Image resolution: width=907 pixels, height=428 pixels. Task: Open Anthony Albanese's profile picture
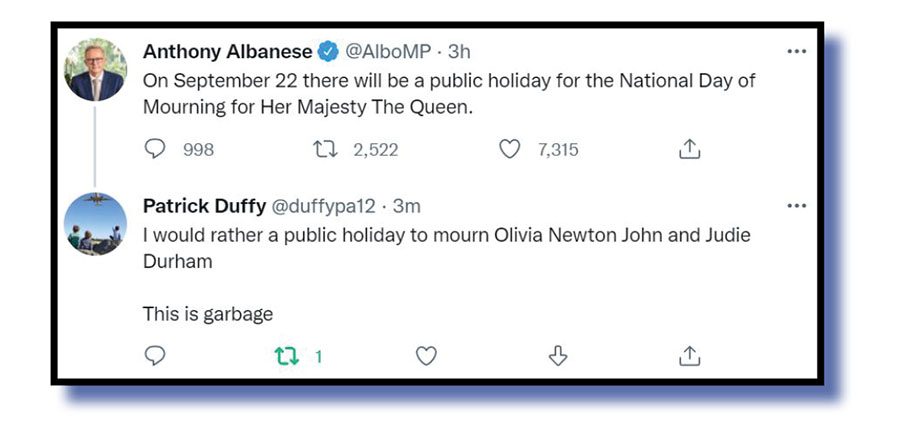tap(96, 70)
